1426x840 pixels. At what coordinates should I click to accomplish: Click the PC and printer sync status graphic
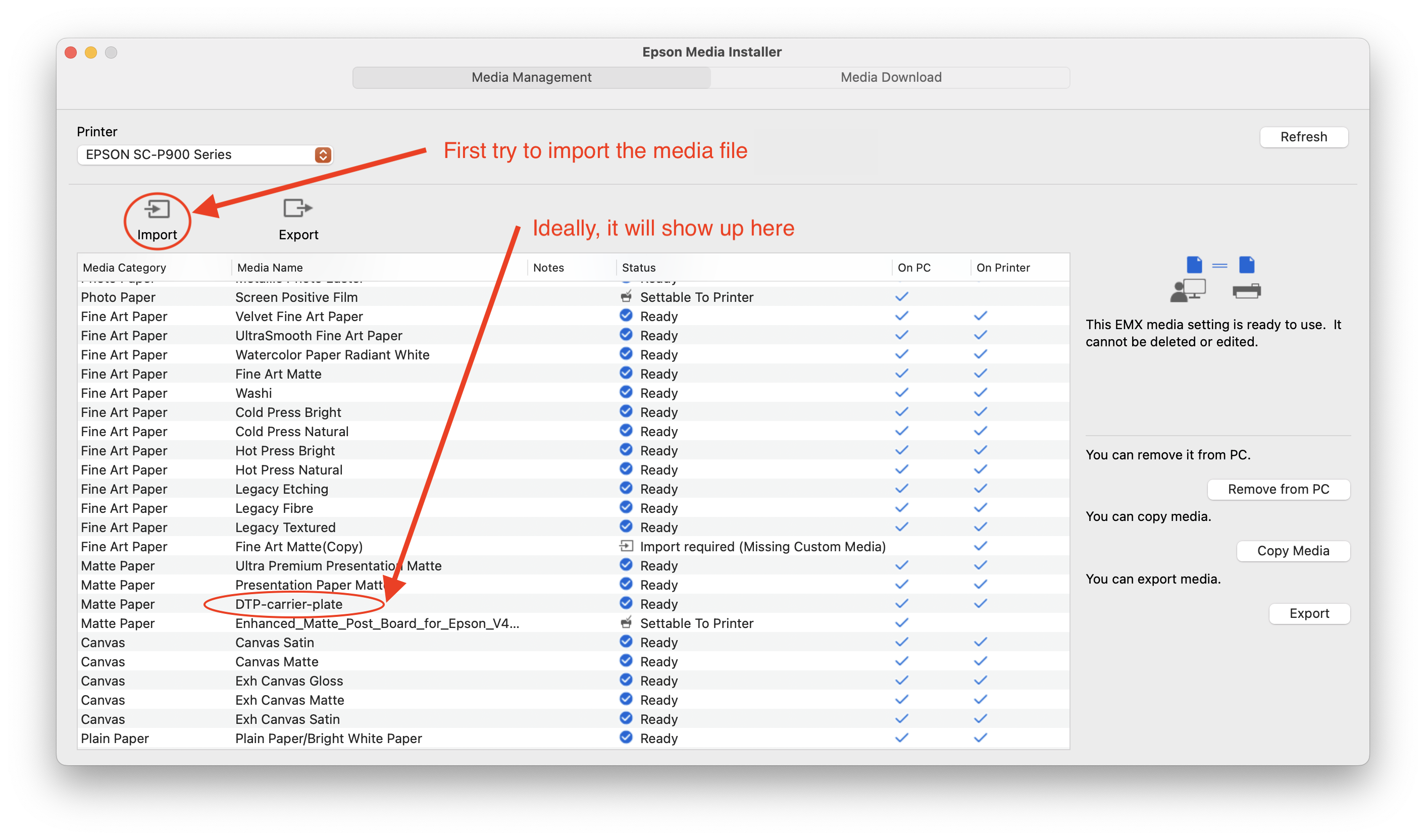click(x=1215, y=279)
